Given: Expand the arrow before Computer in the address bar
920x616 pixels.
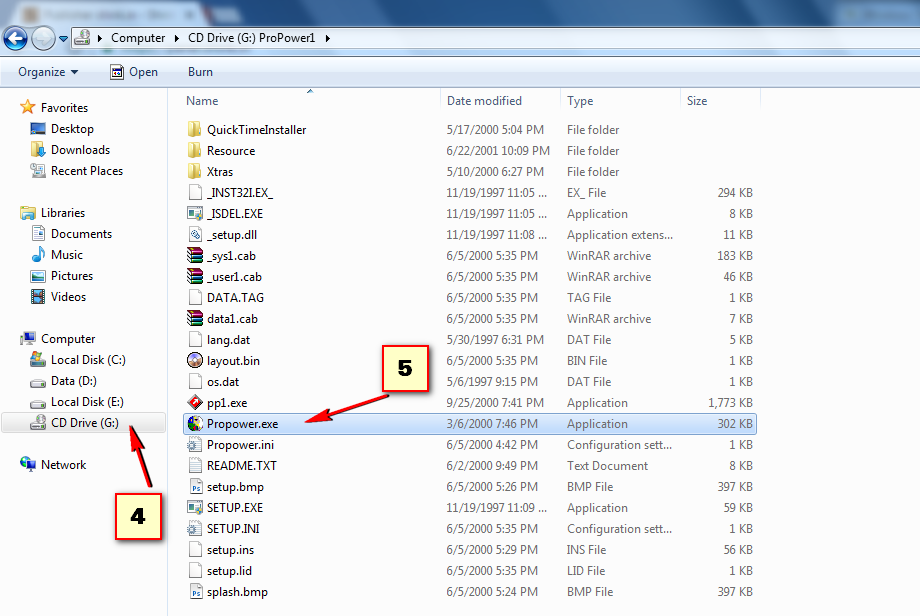Looking at the screenshot, I should tap(100, 38).
